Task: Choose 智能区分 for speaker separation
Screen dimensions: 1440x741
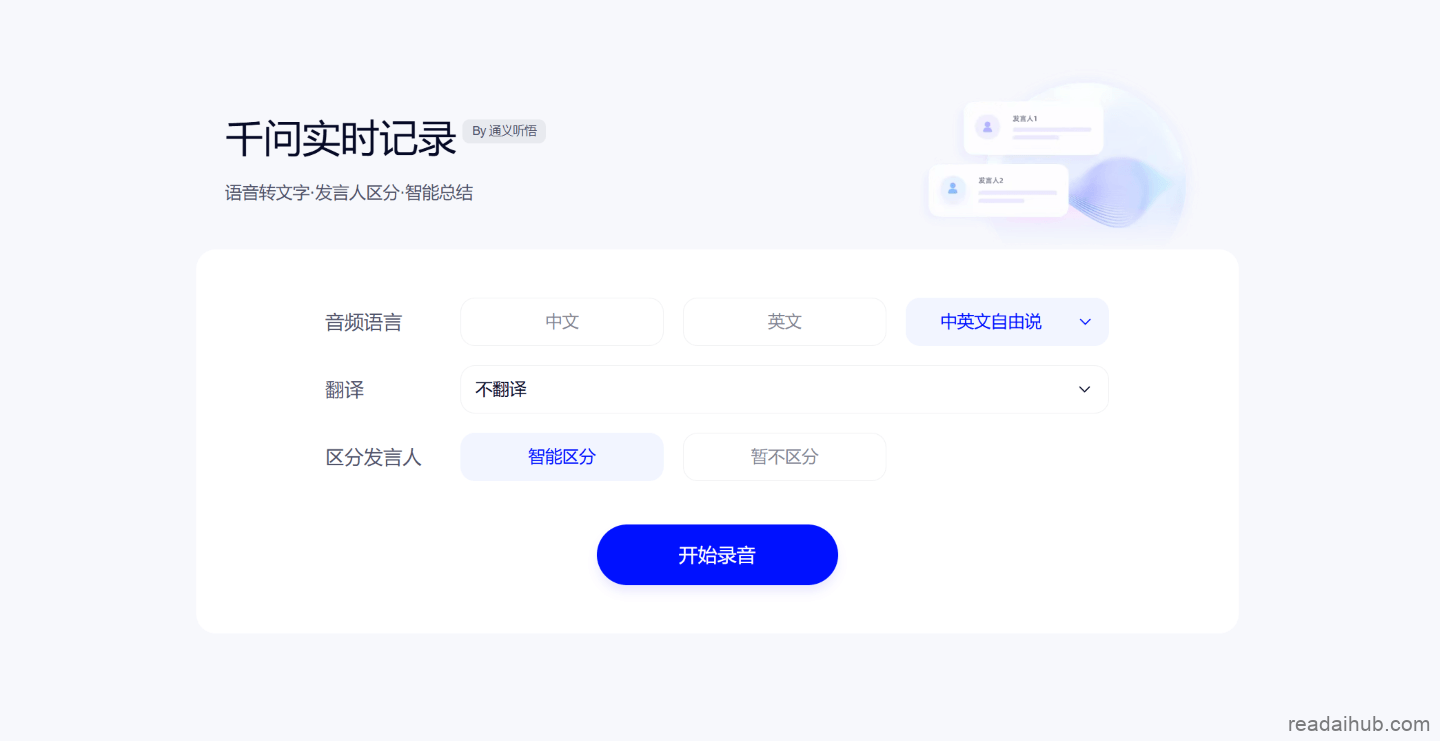Action: [562, 457]
